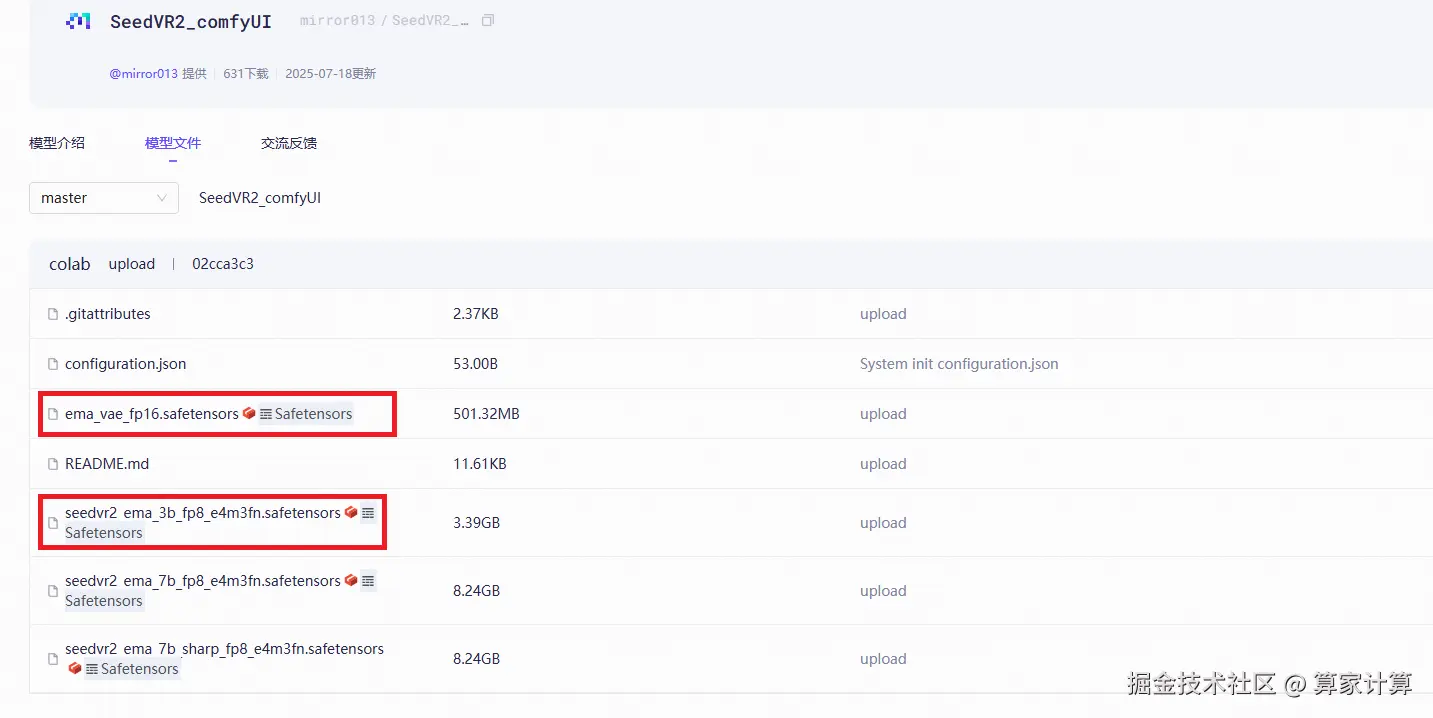Switch to 模型介绍 tab
This screenshot has height=718, width=1433.
click(57, 143)
